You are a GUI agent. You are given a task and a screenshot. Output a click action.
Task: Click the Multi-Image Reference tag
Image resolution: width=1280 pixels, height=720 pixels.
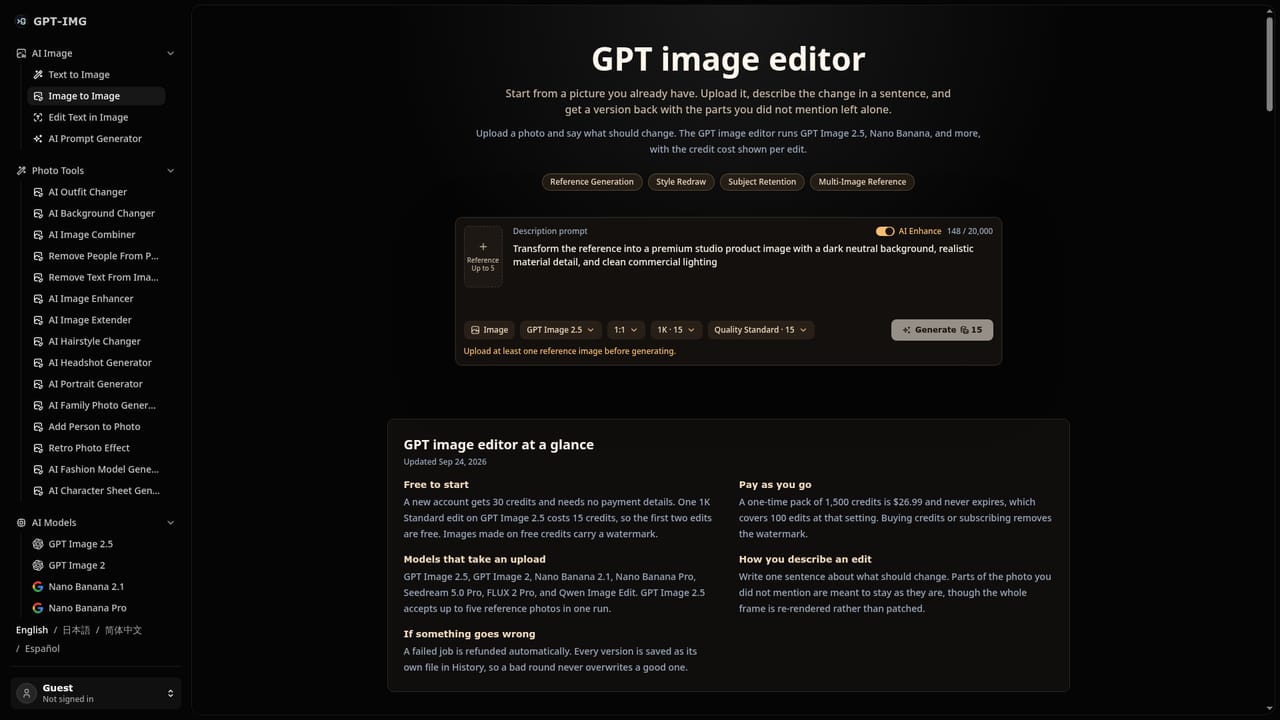pyautogui.click(x=862, y=182)
